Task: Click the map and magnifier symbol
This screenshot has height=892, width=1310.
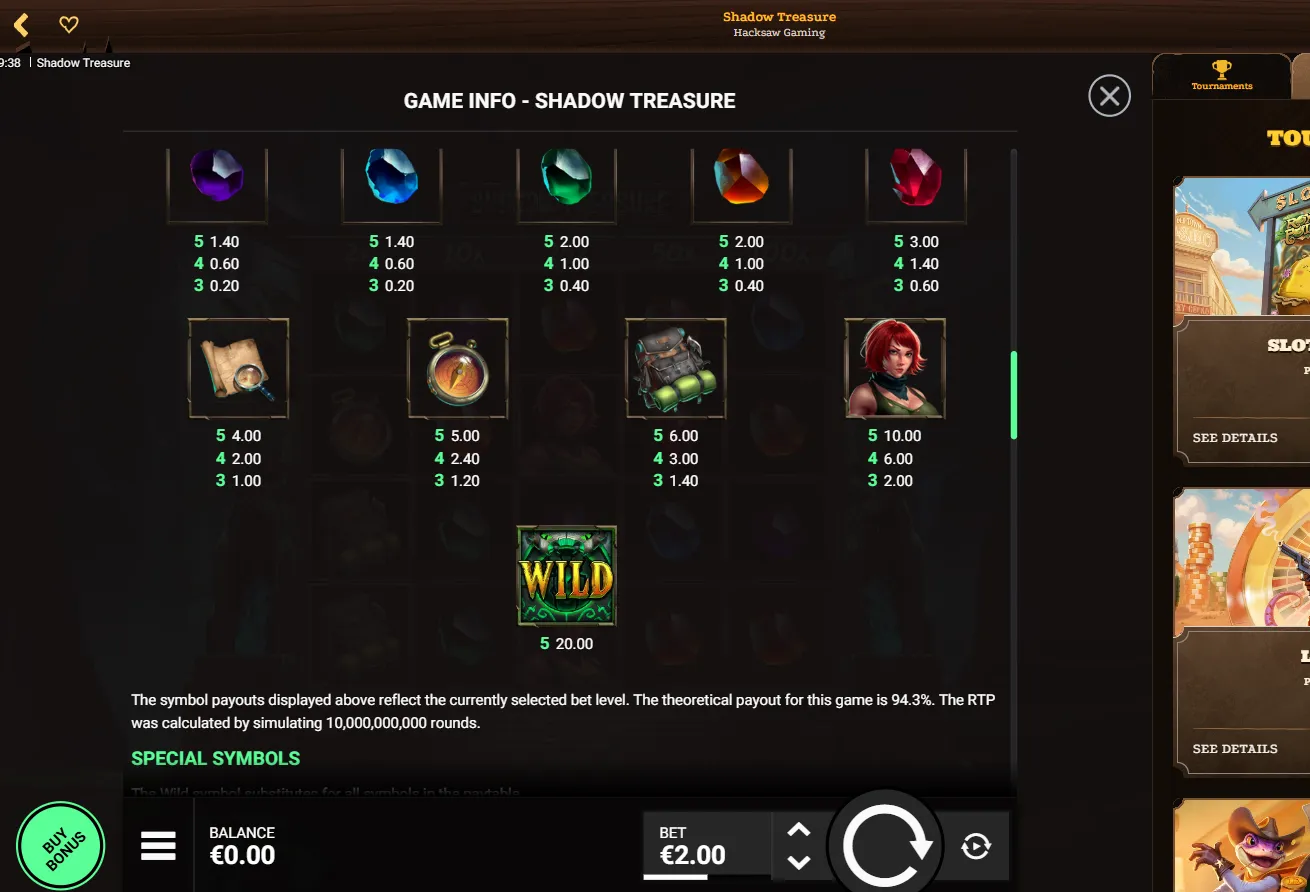Action: pyautogui.click(x=239, y=368)
